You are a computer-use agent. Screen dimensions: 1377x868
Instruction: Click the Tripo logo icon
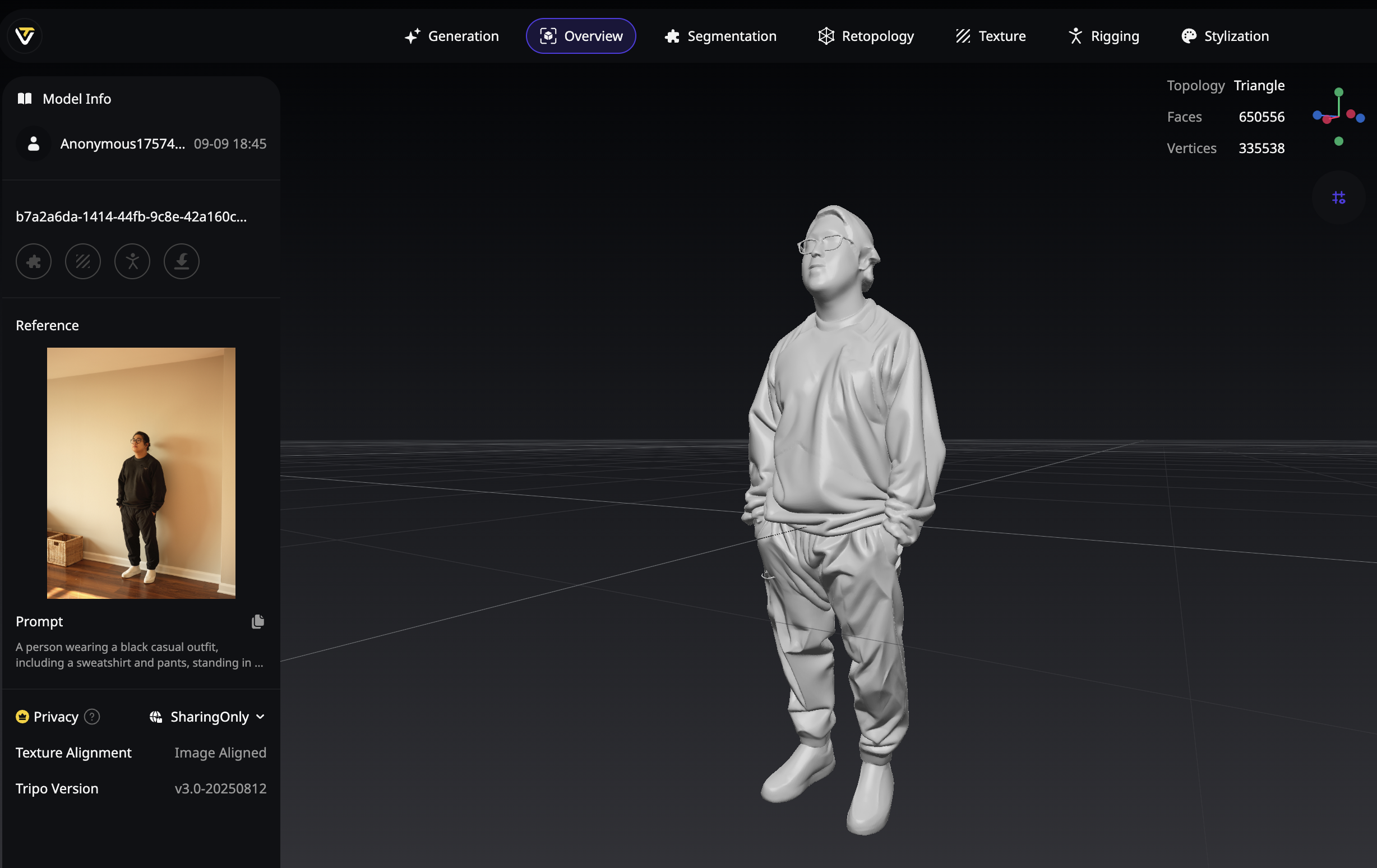click(x=25, y=36)
